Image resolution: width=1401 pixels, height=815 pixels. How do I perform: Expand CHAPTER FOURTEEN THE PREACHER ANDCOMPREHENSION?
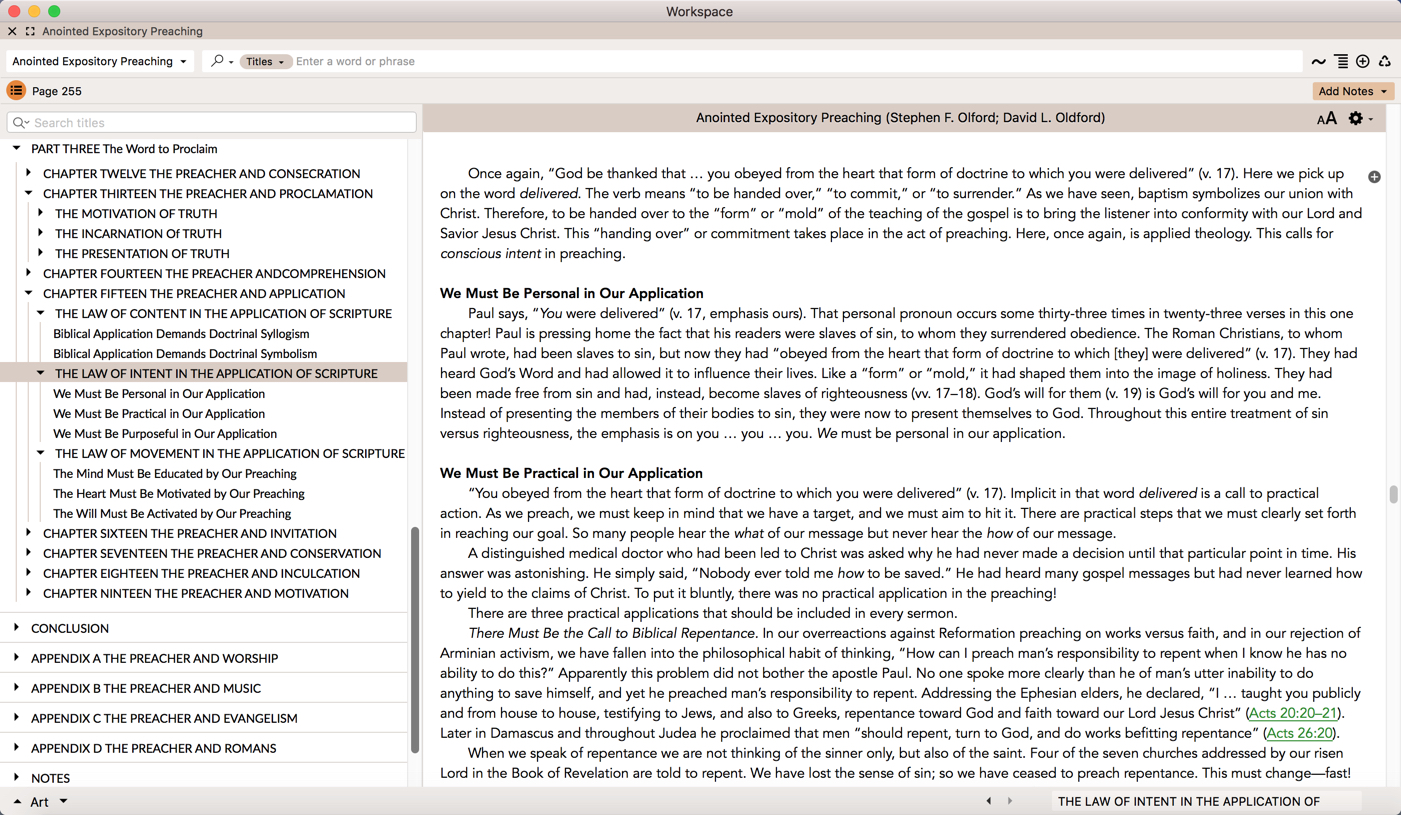point(28,273)
